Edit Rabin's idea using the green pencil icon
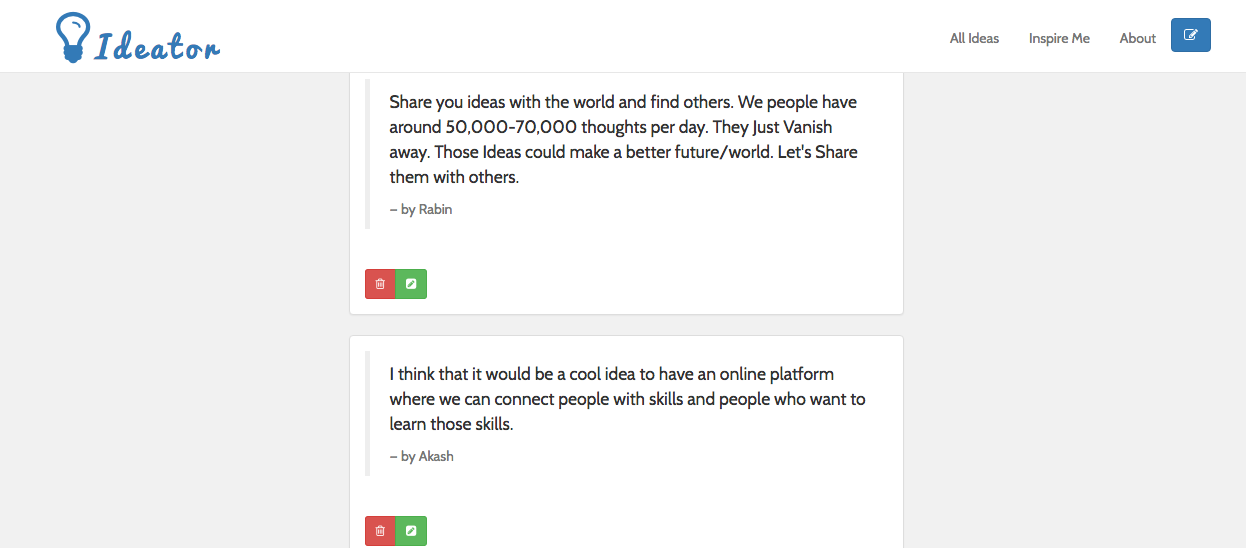This screenshot has width=1246, height=548. click(411, 284)
